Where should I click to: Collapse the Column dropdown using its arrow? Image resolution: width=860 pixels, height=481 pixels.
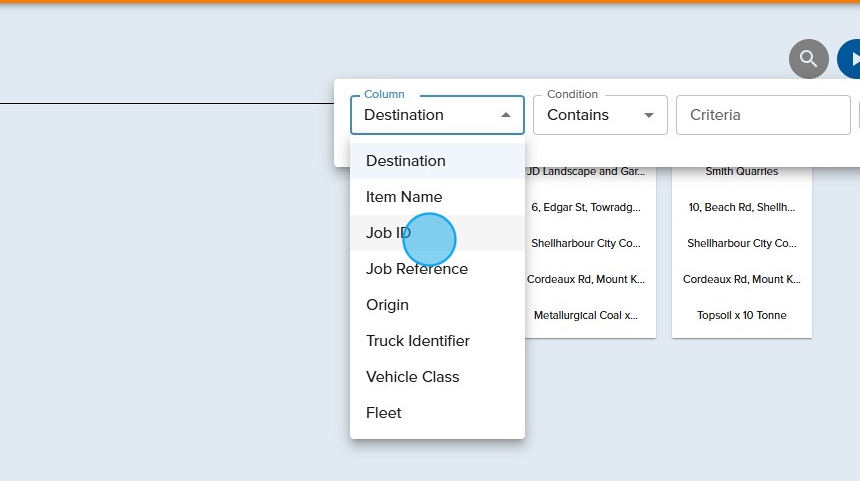(506, 115)
